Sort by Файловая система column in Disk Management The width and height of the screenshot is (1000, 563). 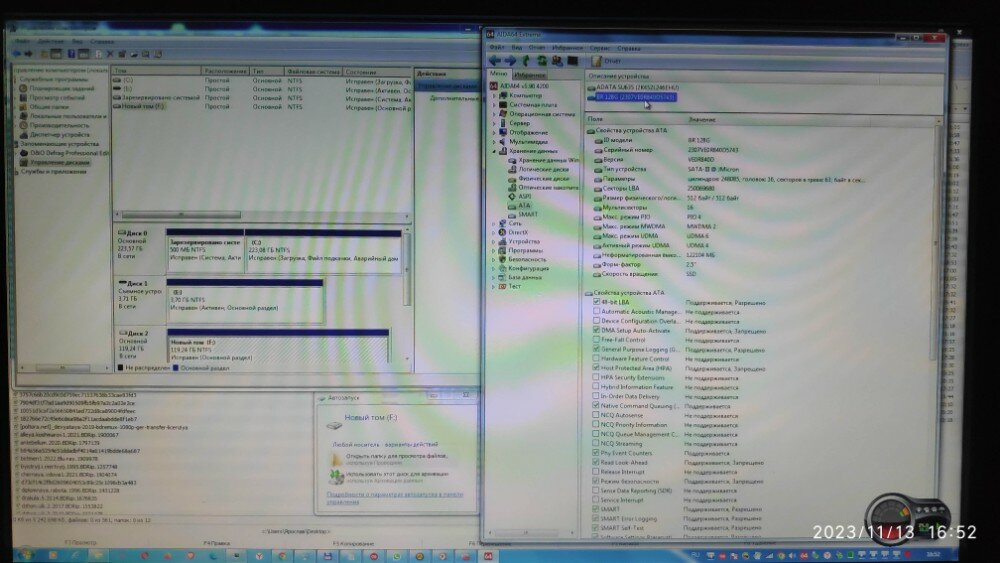313,71
